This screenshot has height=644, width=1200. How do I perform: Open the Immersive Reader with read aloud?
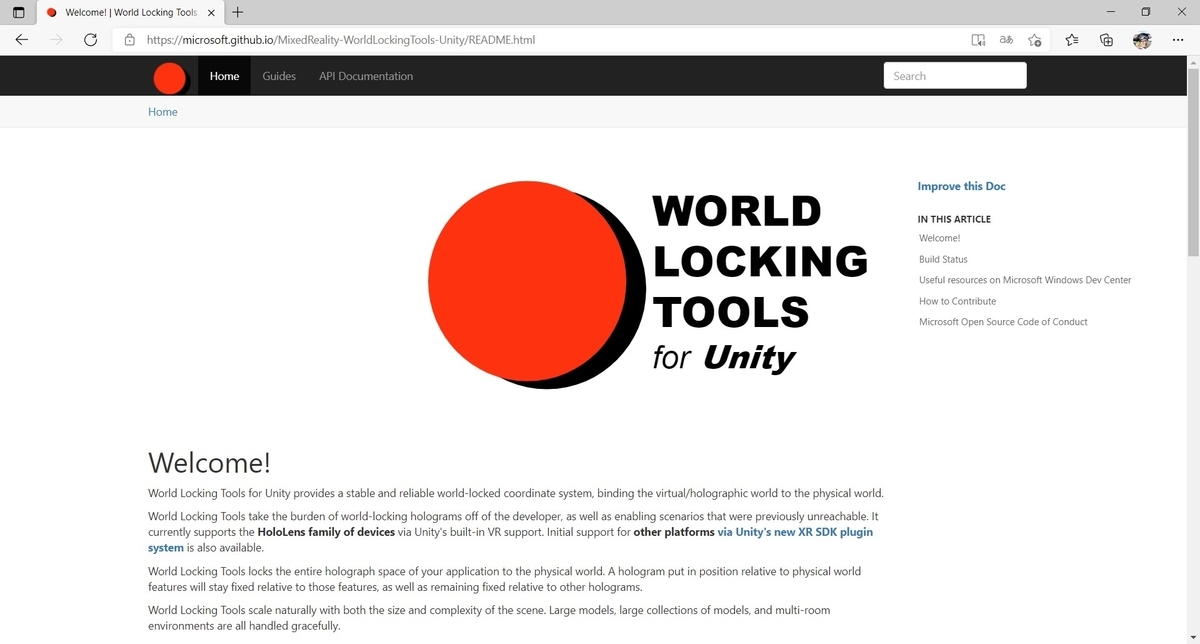pos(977,40)
